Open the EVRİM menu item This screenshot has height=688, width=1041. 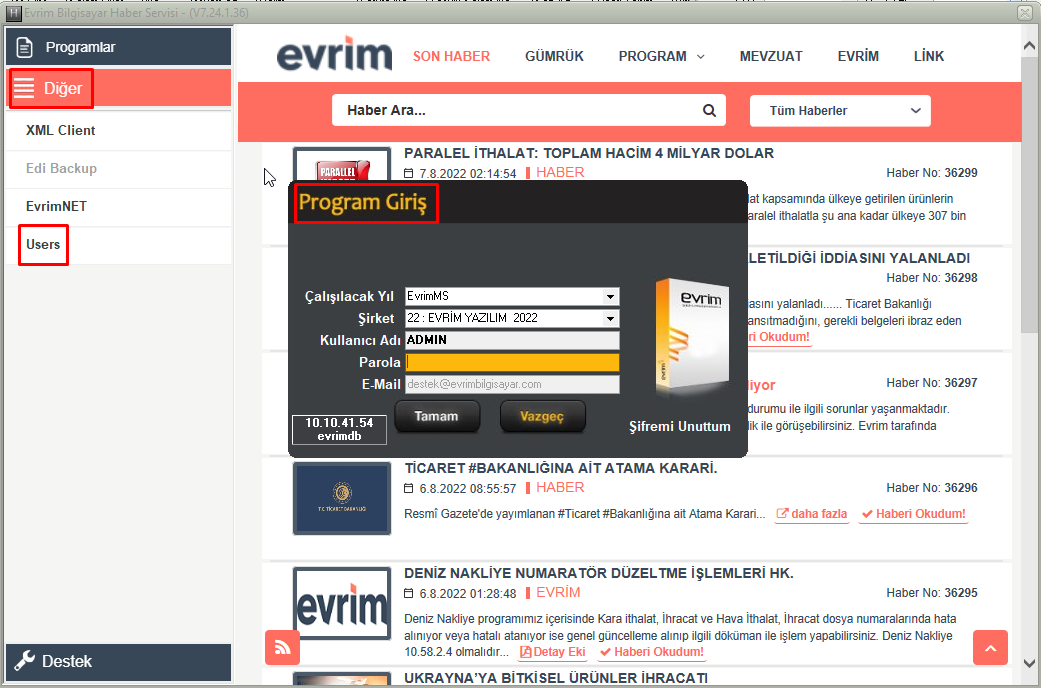click(x=858, y=56)
